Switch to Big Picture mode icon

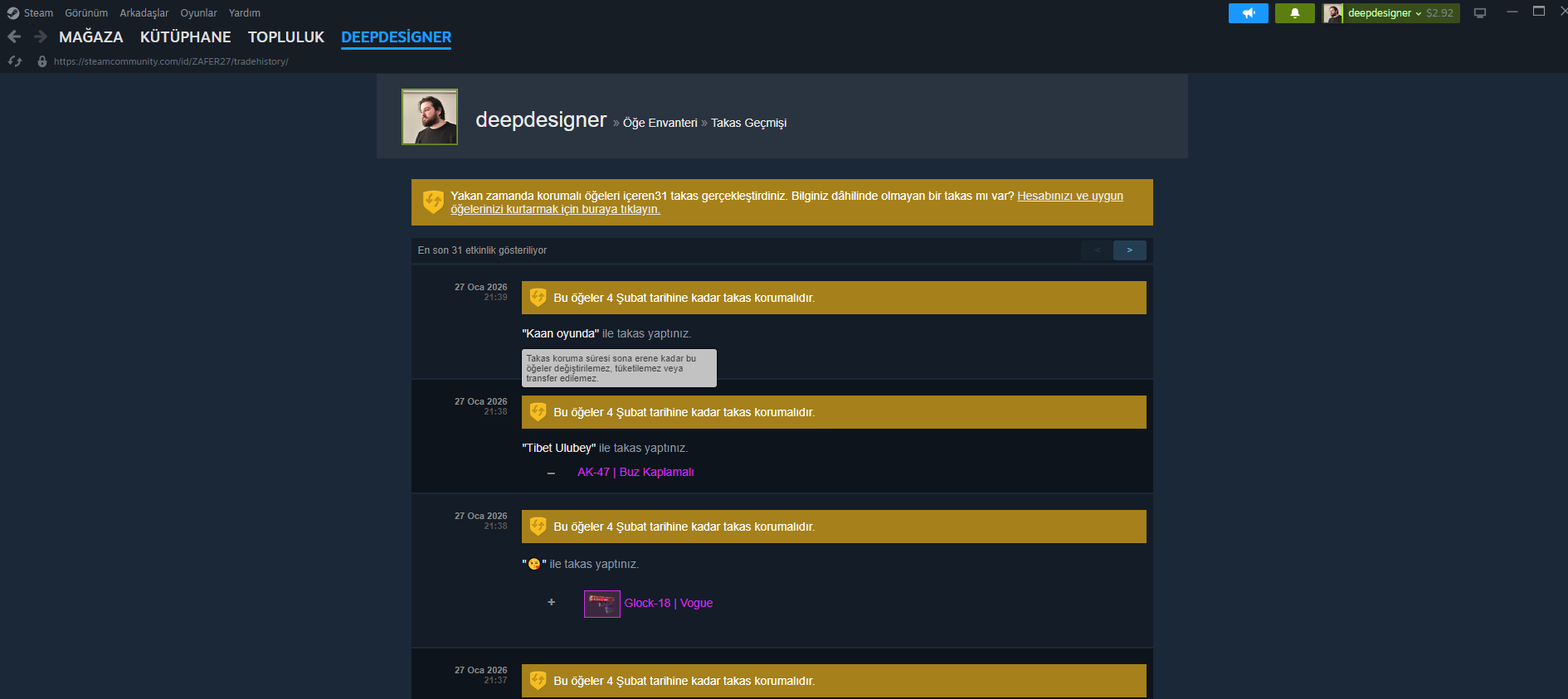click(1479, 13)
